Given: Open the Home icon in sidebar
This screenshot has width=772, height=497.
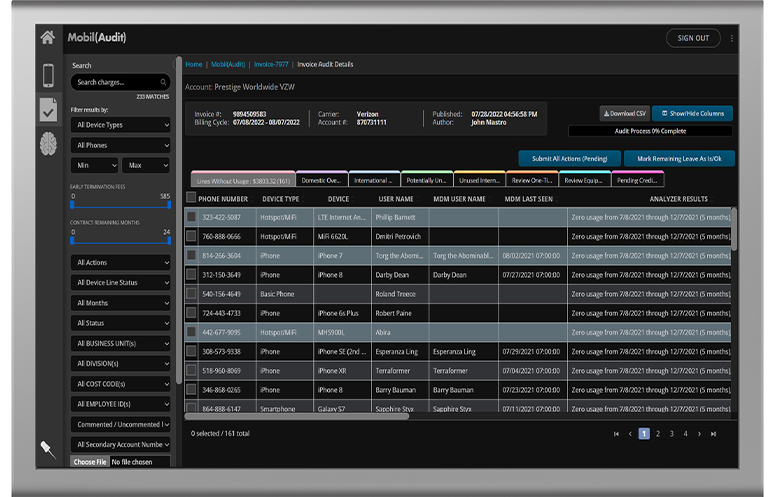Looking at the screenshot, I should click(47, 38).
